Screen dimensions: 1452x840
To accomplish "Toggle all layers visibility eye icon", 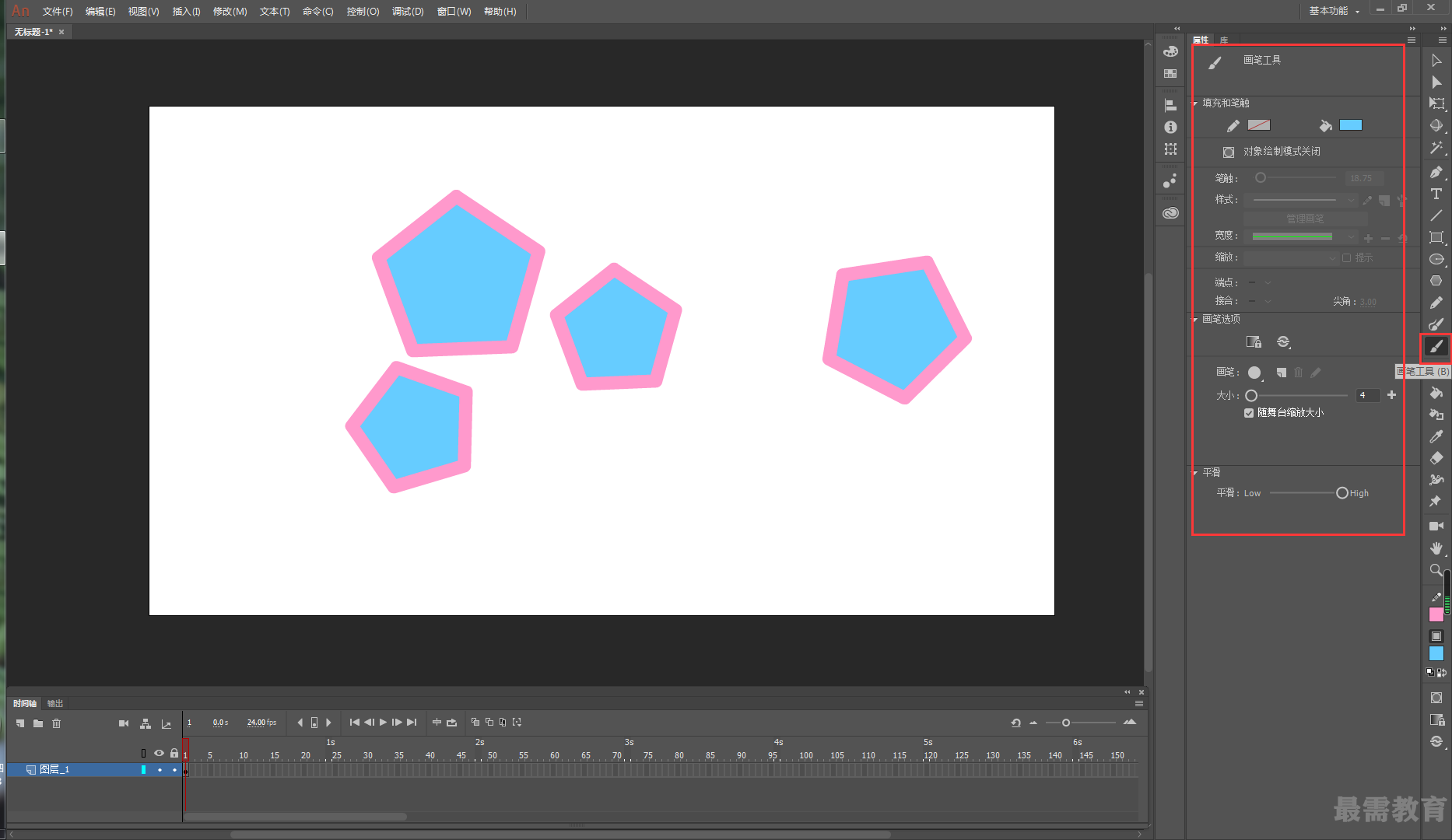I will pyautogui.click(x=159, y=753).
